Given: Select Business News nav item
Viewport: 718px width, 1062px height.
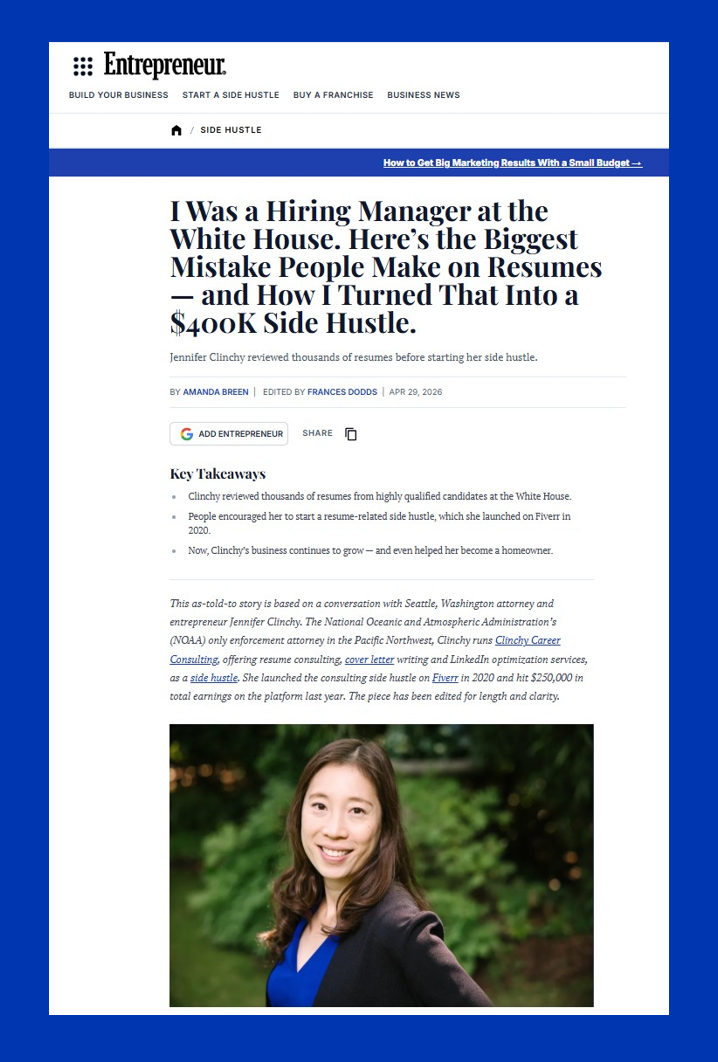Looking at the screenshot, I should [x=423, y=95].
